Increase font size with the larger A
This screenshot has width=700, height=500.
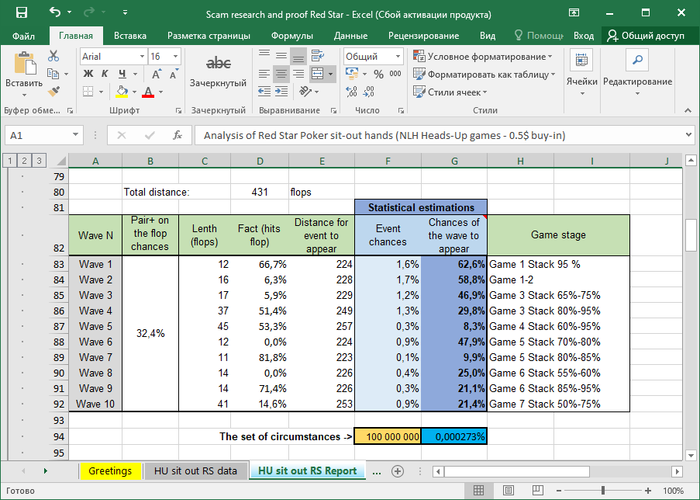(x=156, y=74)
